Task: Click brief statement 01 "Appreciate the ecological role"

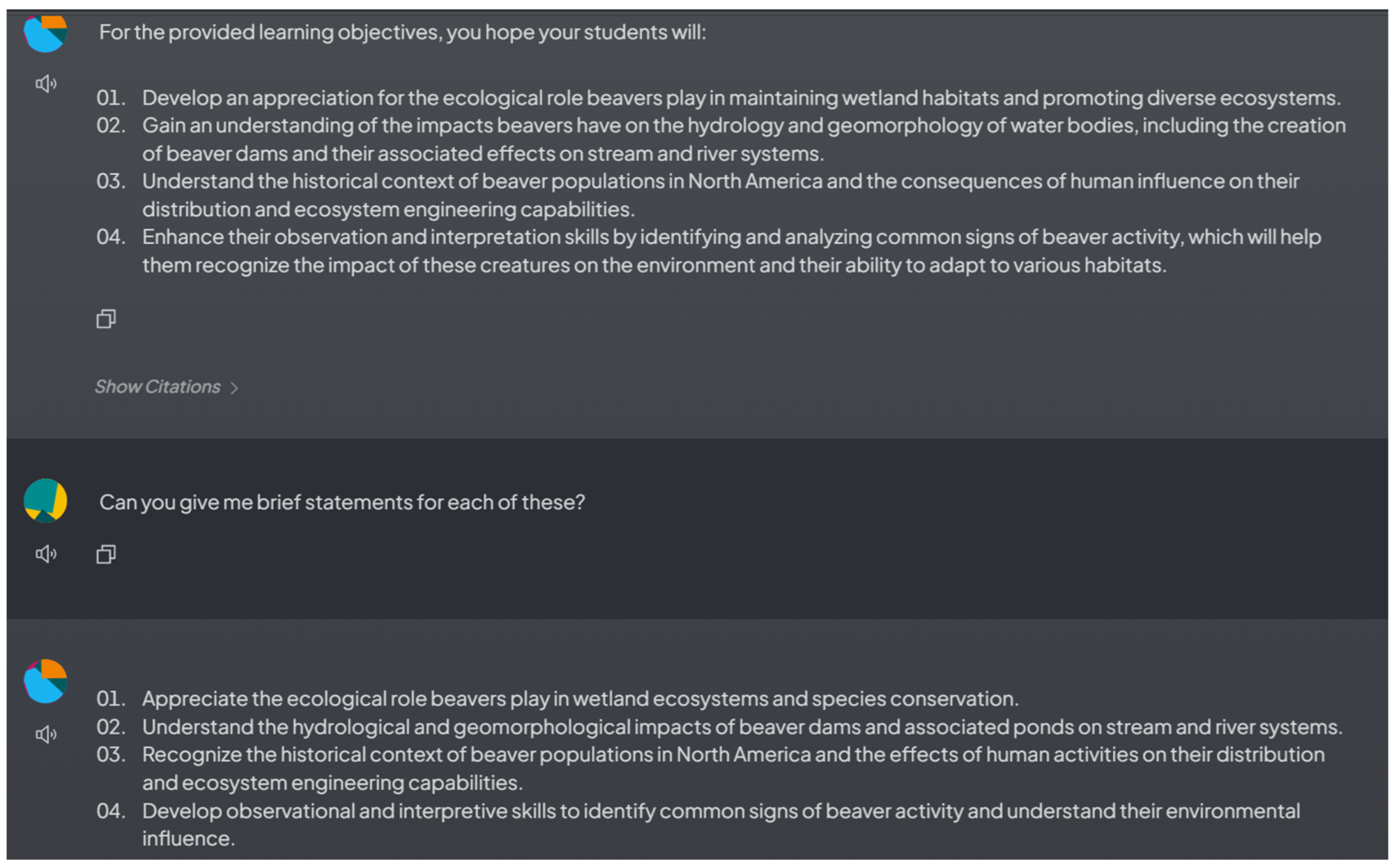Action: pyautogui.click(x=580, y=699)
